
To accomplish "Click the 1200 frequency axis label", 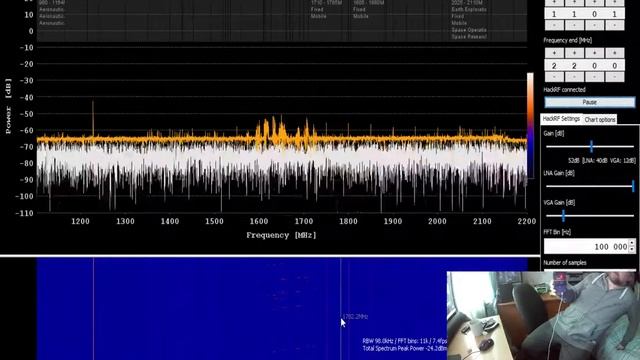I will pos(80,221).
